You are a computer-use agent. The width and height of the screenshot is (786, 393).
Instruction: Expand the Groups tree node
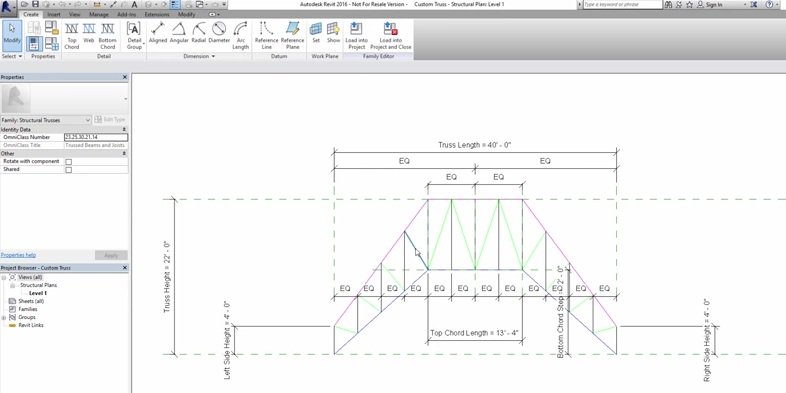(4, 317)
